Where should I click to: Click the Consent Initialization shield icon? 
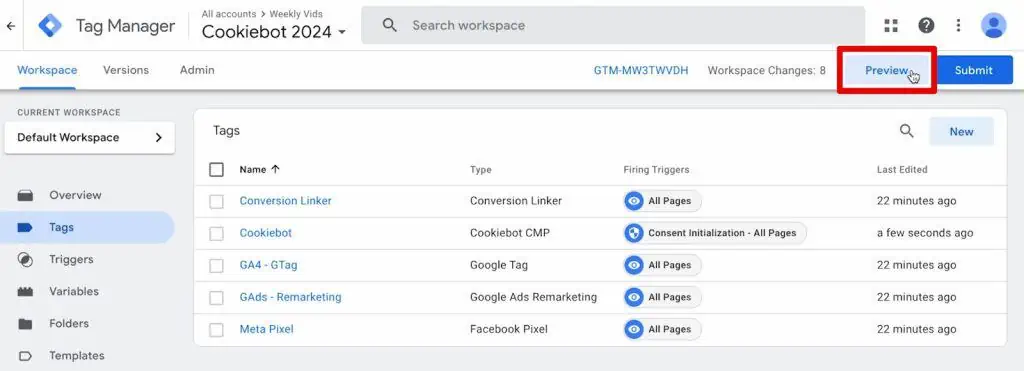pyautogui.click(x=633, y=233)
